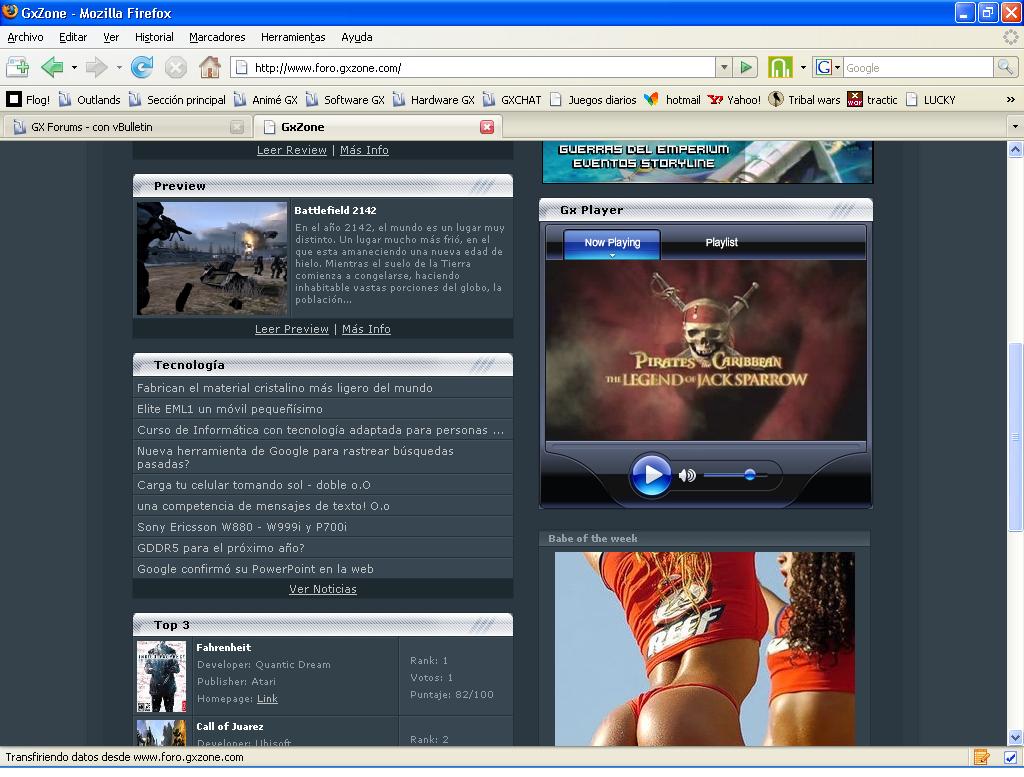Click the green arch toolbar icon
Viewport: 1024px width, 777px height.
pos(780,67)
